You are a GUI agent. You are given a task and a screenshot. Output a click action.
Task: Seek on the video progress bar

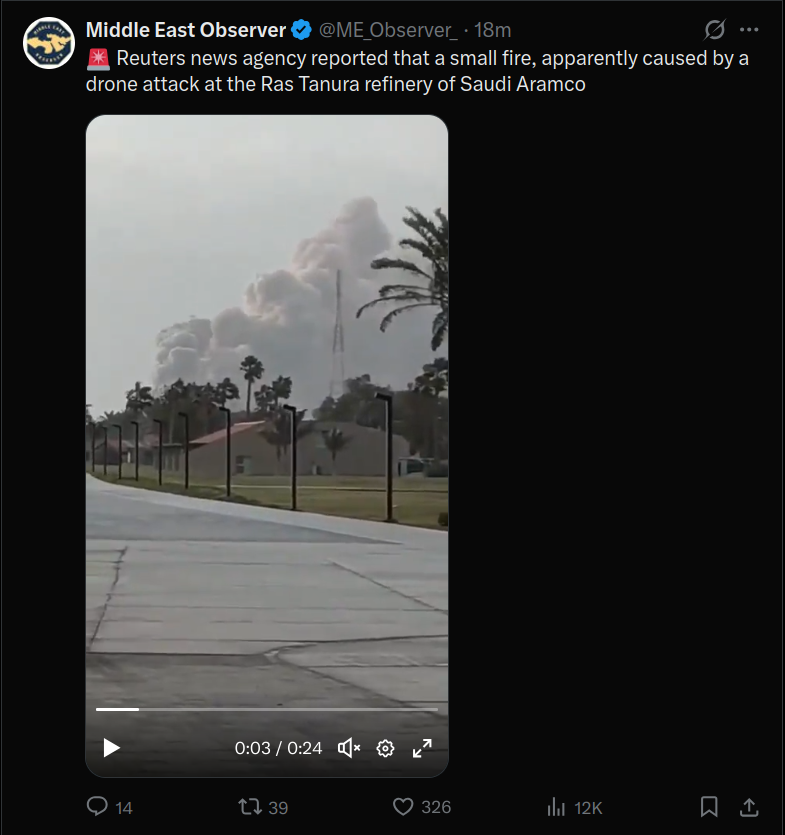coord(267,709)
